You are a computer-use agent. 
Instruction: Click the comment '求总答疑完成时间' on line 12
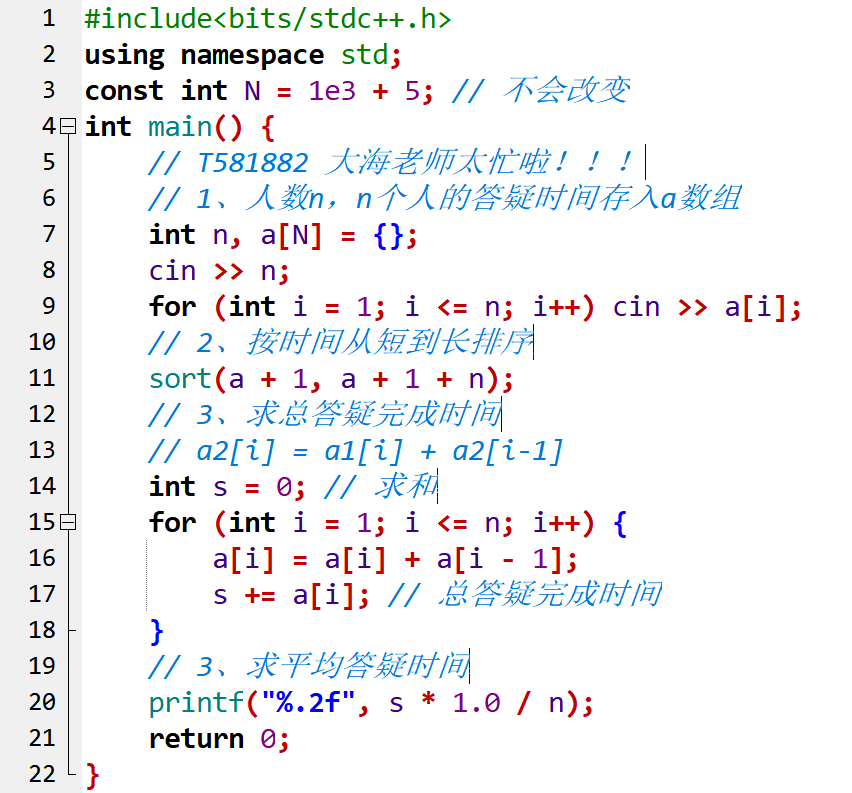pyautogui.click(x=373, y=414)
